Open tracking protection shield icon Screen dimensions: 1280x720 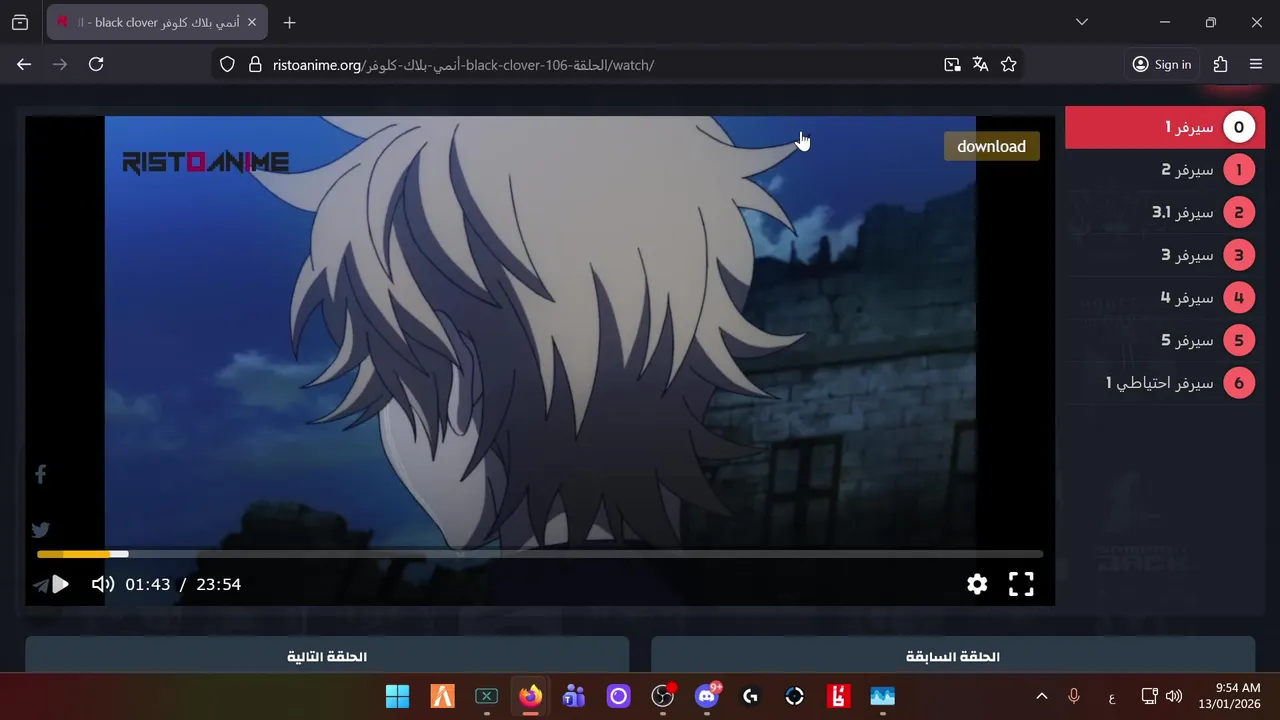point(227,65)
